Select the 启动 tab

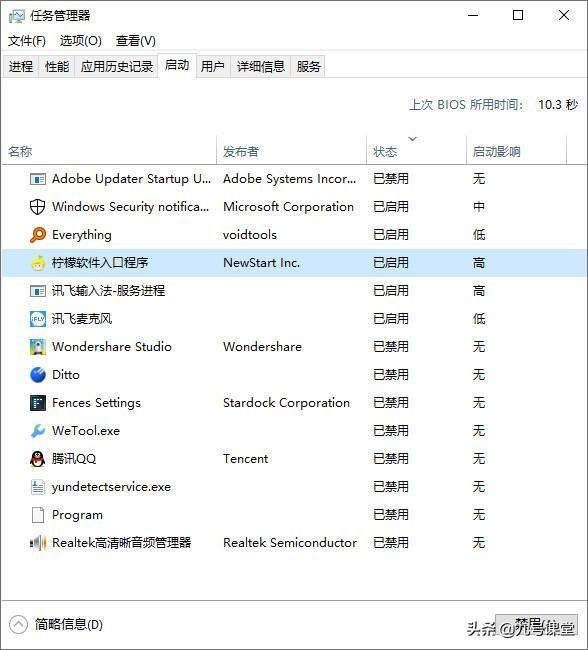point(177,65)
